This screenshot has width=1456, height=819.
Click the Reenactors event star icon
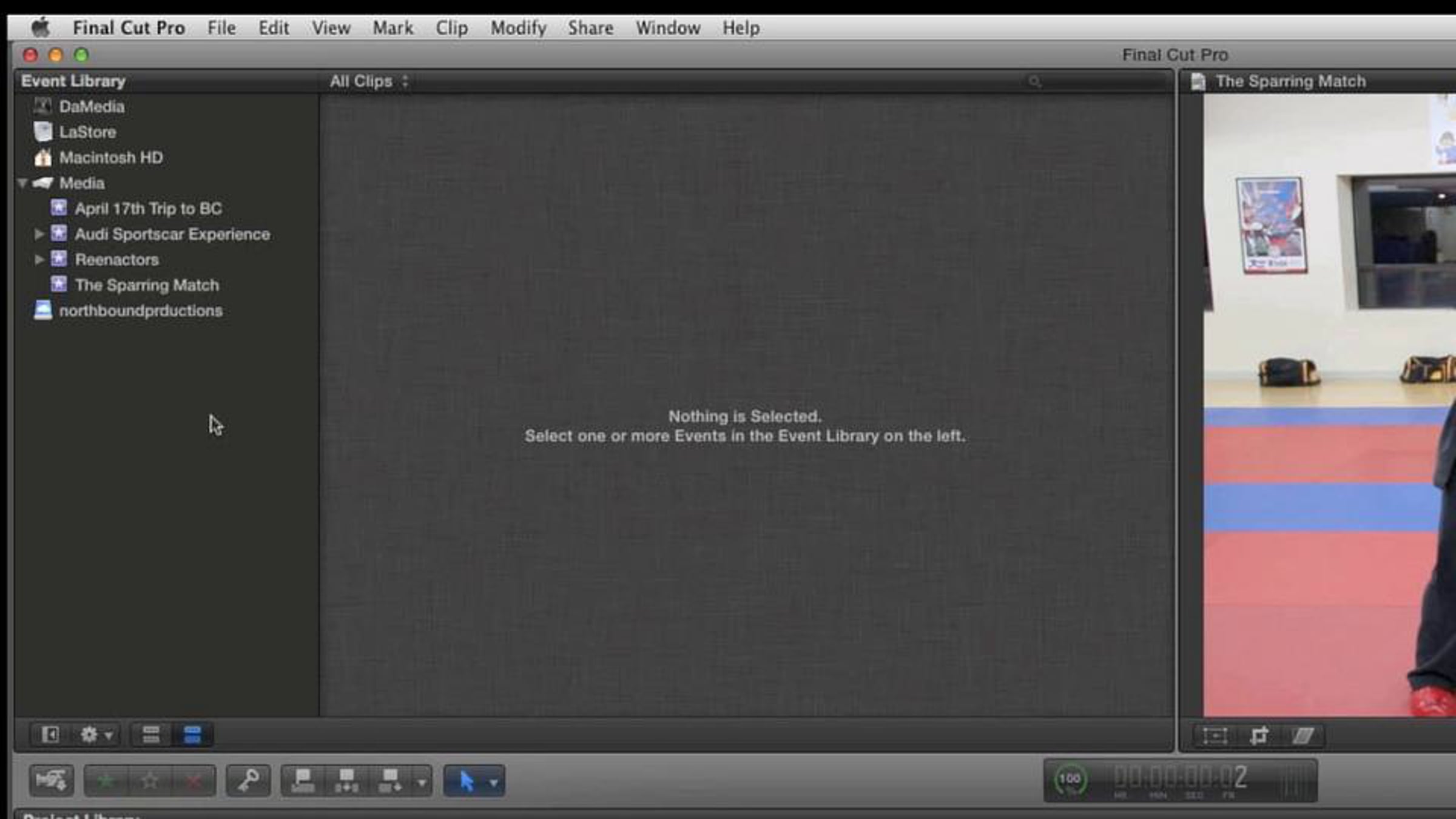click(x=59, y=259)
